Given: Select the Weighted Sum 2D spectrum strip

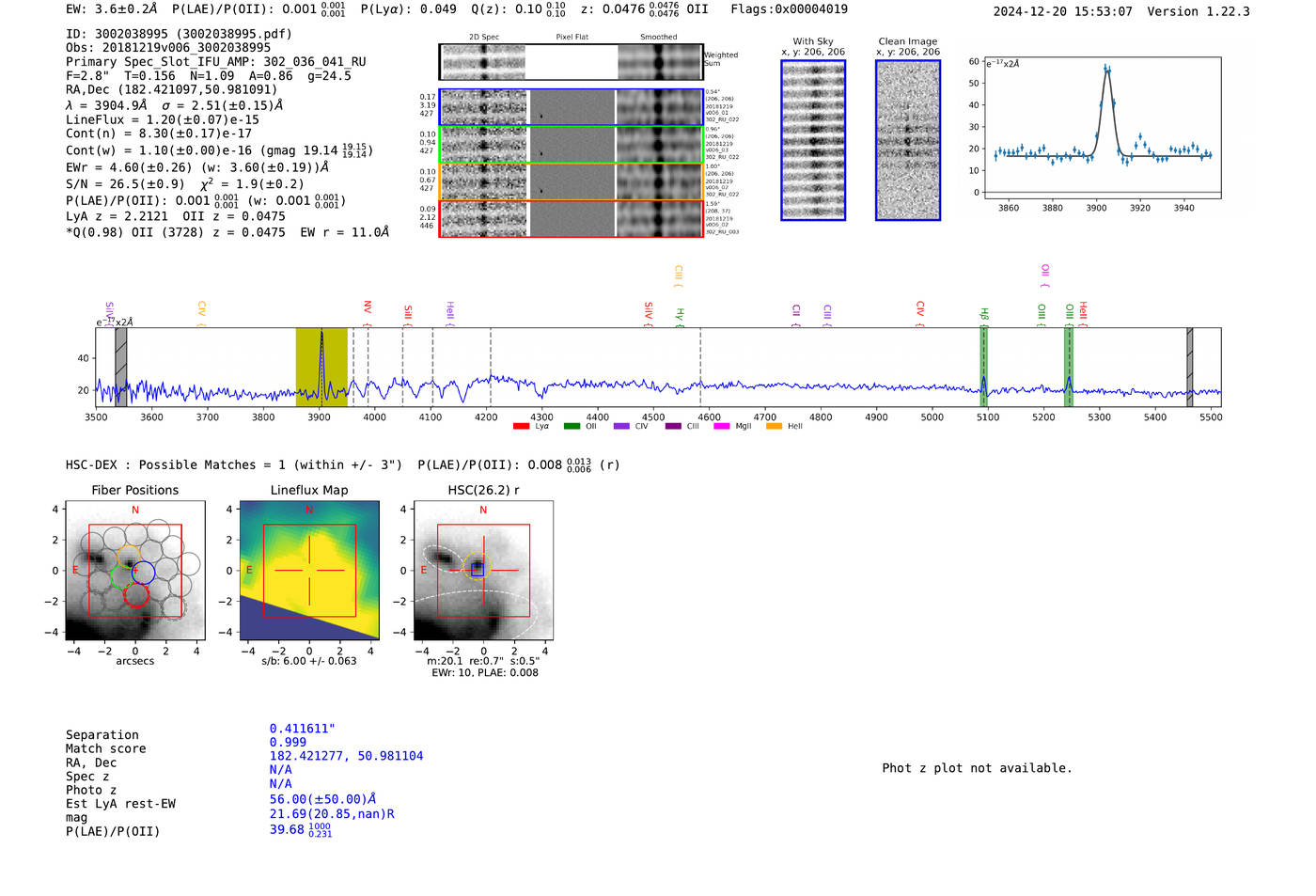Looking at the screenshot, I should pyautogui.click(x=571, y=62).
